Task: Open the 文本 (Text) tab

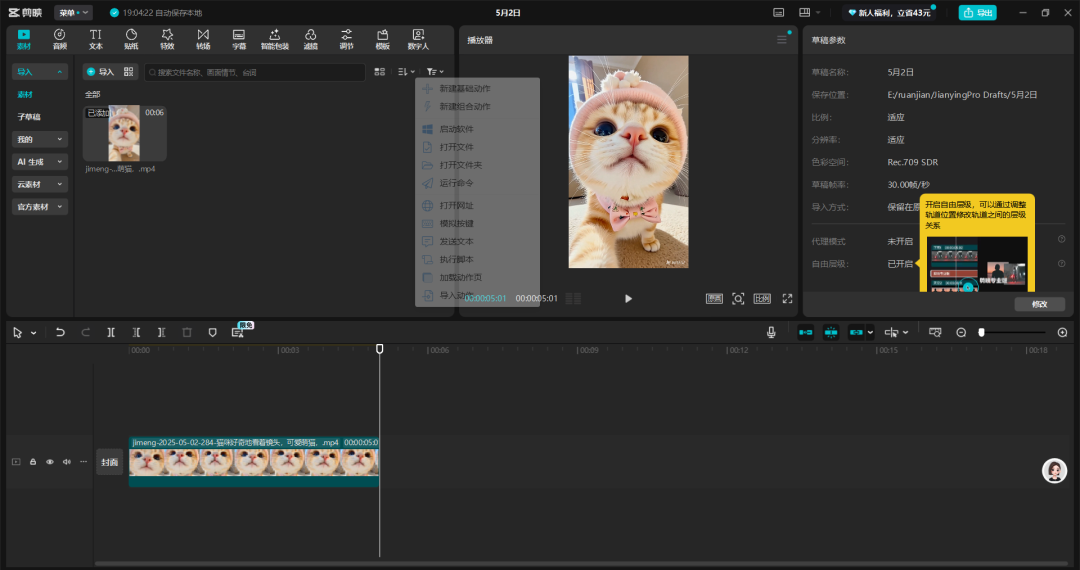Action: click(96, 39)
